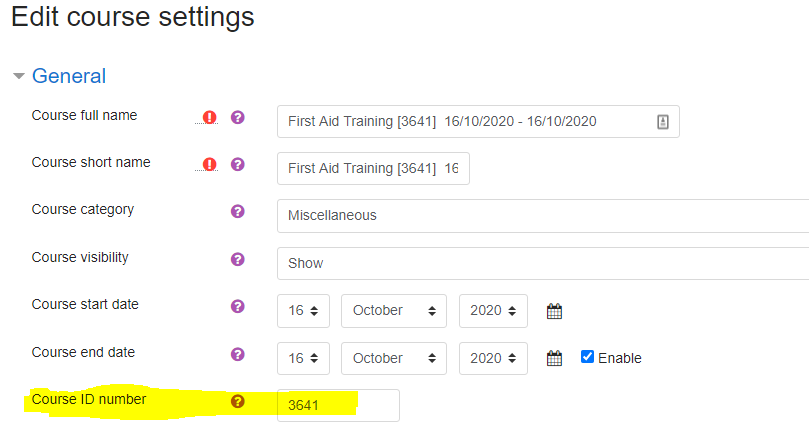809x430 pixels.
Task: Select start date month dropdown
Action: point(393,311)
